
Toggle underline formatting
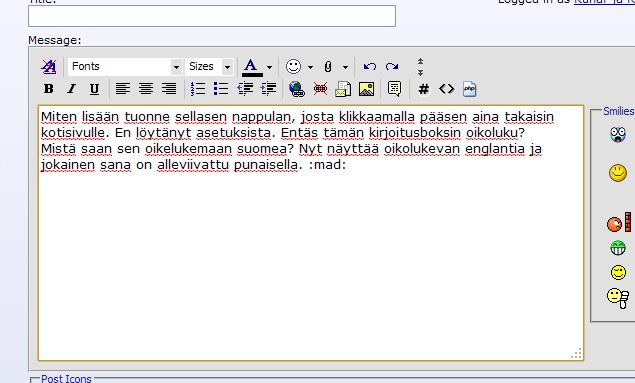pyautogui.click(x=94, y=89)
